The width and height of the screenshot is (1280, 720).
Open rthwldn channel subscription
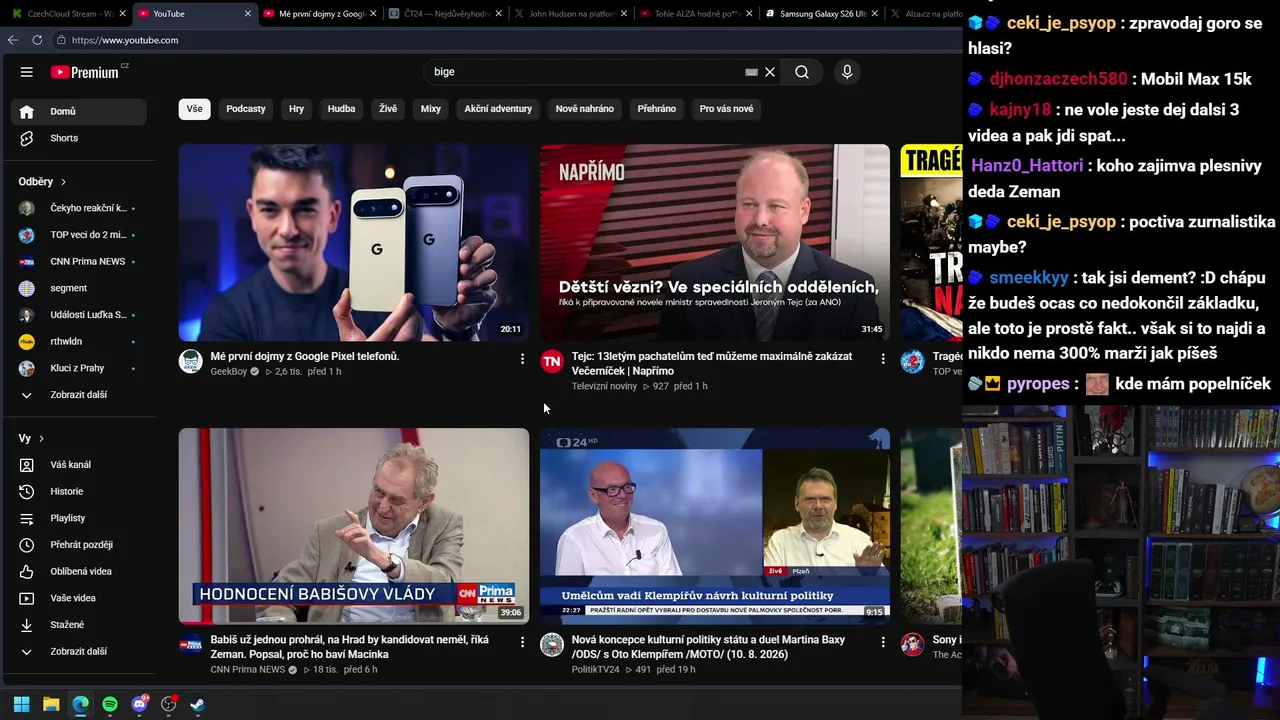(79, 342)
